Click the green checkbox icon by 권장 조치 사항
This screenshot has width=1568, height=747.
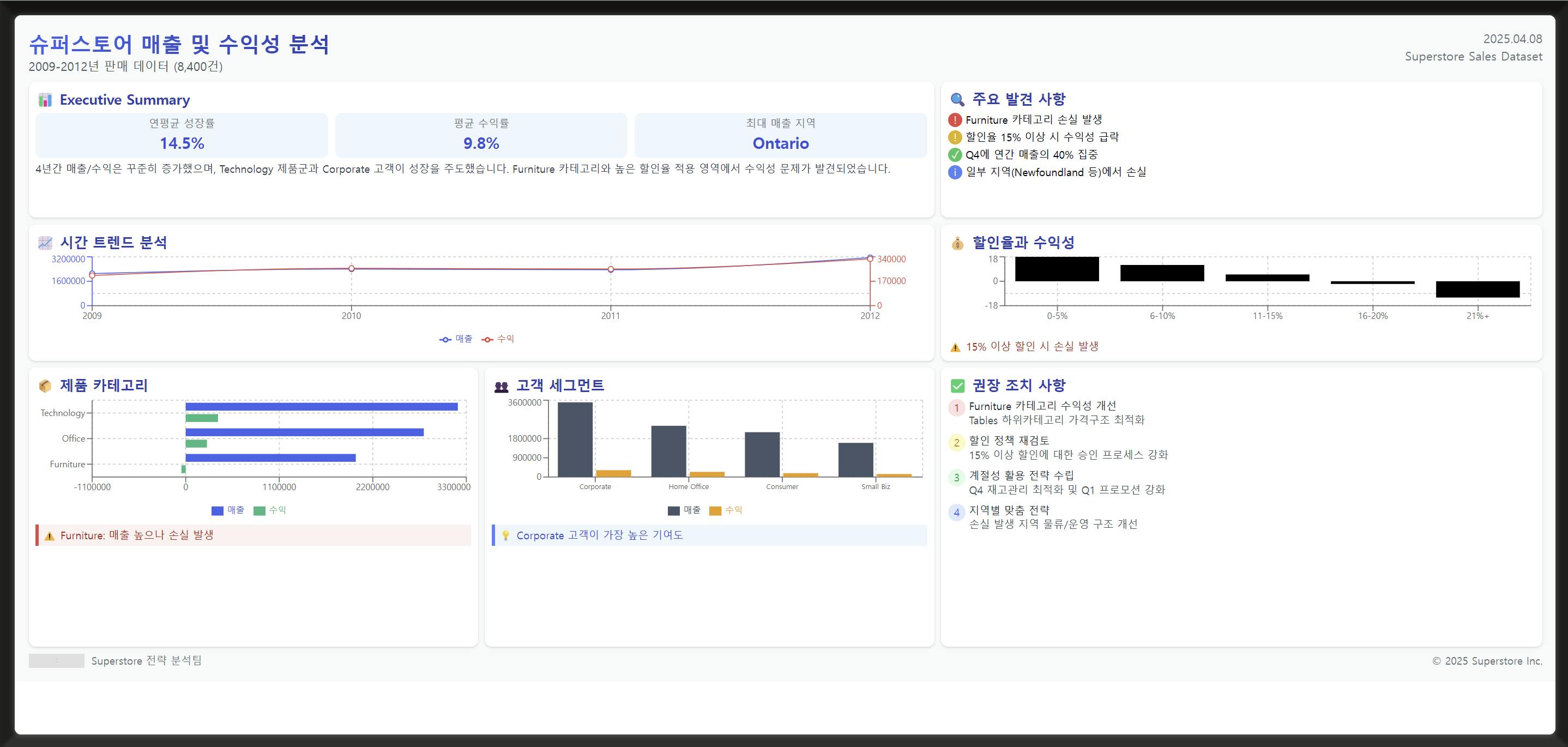pyautogui.click(x=957, y=386)
